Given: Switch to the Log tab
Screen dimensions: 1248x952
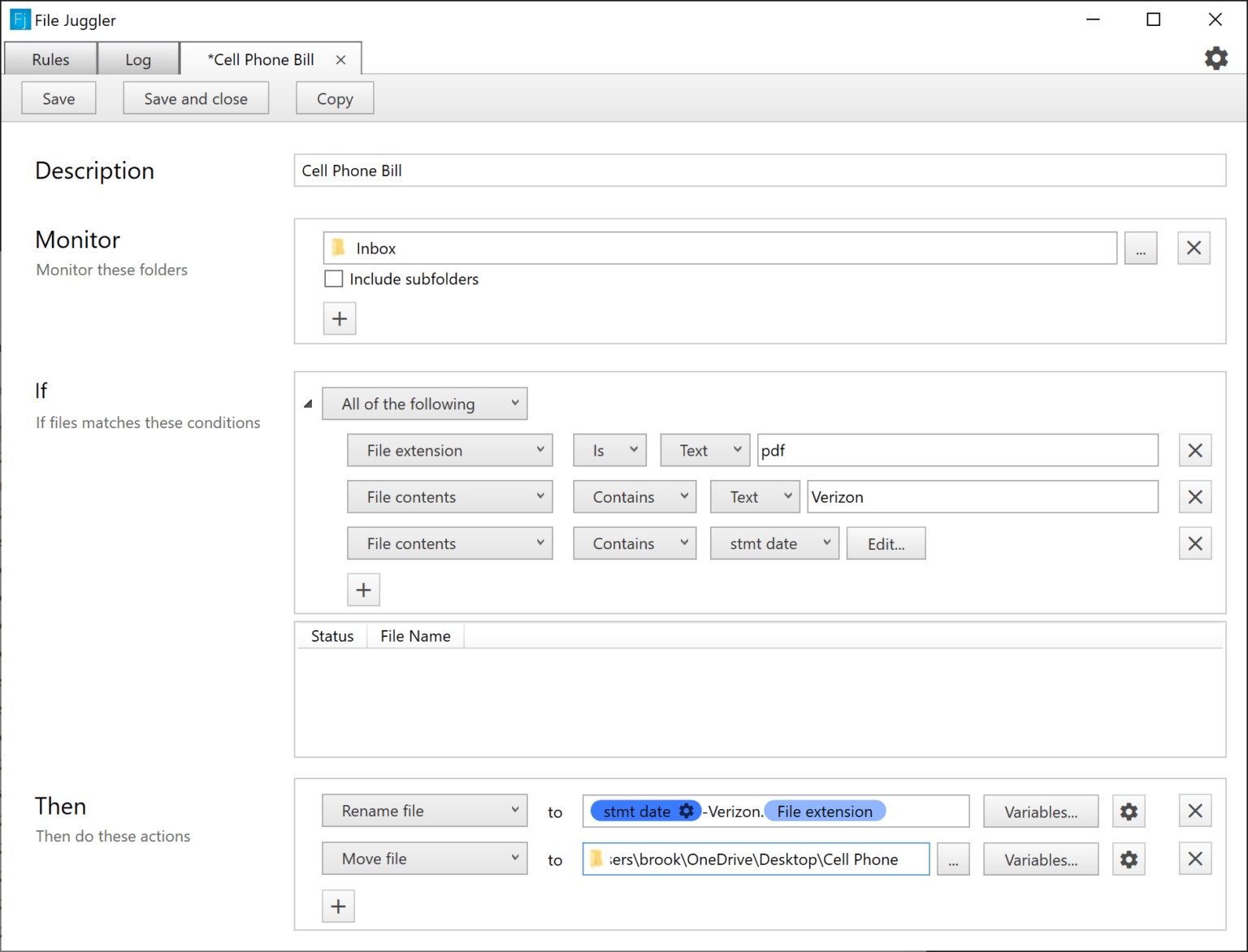Looking at the screenshot, I should (137, 58).
